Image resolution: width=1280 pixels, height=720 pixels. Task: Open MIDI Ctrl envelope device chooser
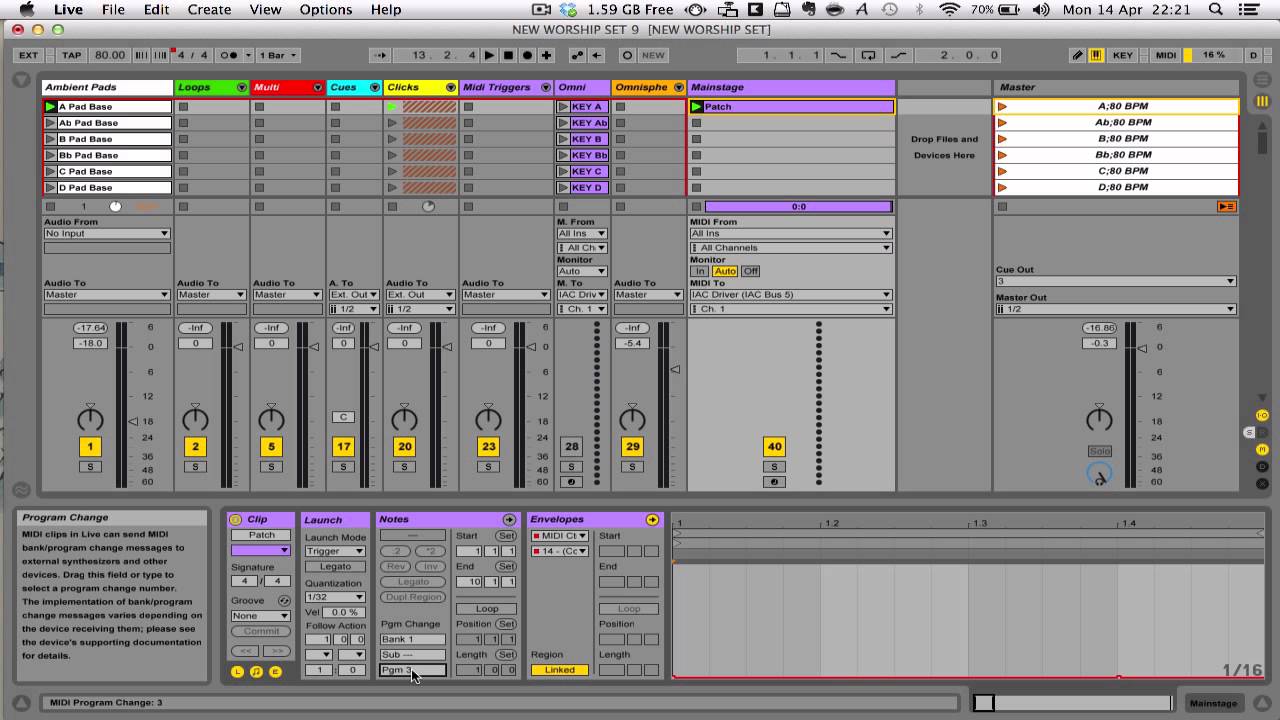pyautogui.click(x=559, y=536)
